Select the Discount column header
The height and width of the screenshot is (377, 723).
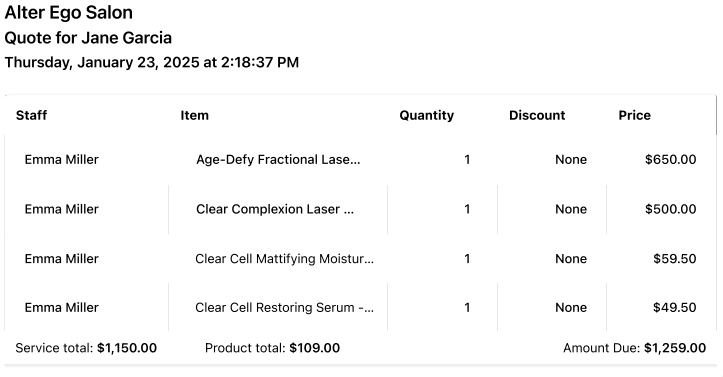point(537,115)
